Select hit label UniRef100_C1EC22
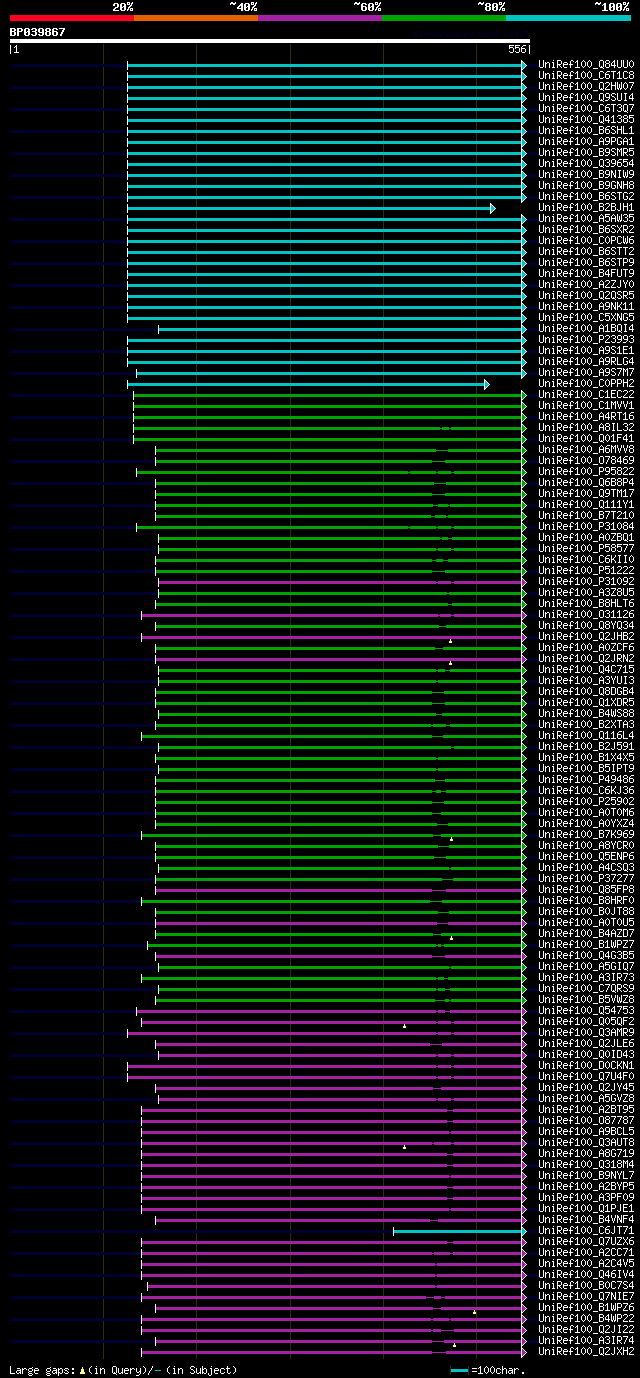The width and height of the screenshot is (640, 1378). point(586,394)
